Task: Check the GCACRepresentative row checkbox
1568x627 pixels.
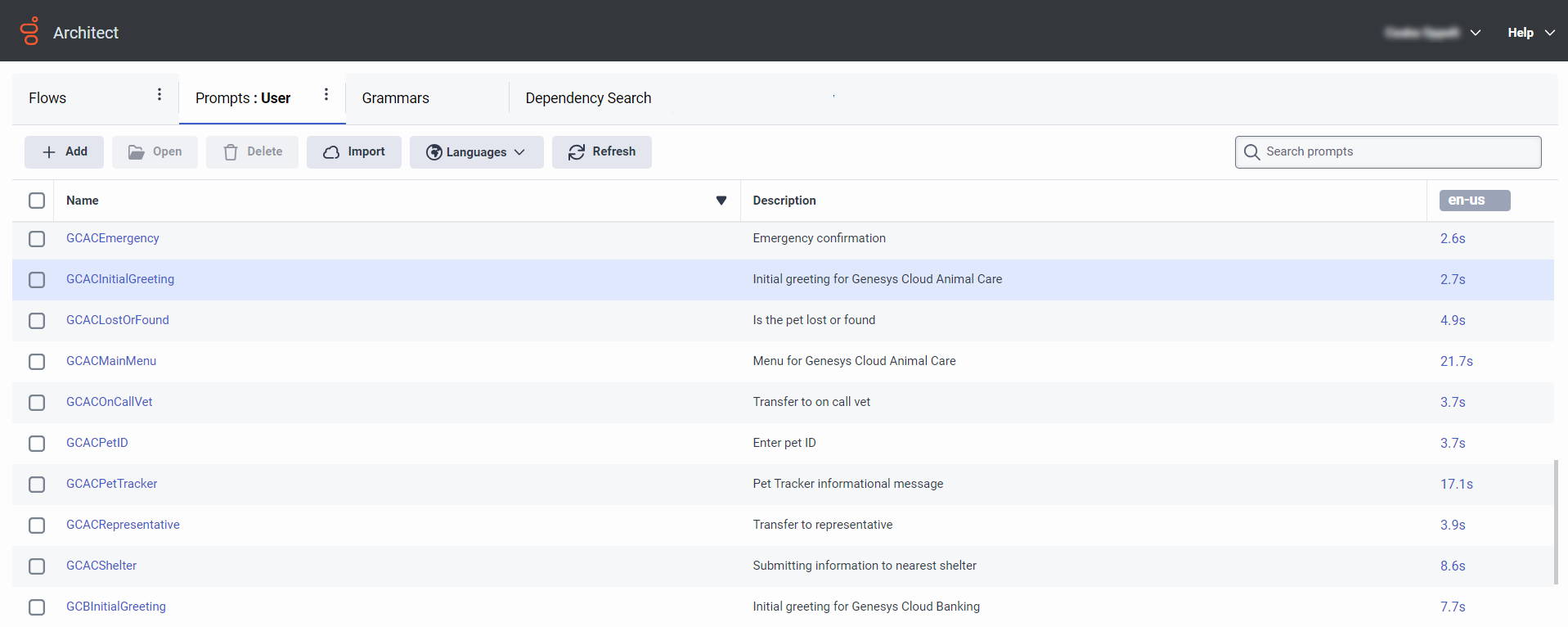Action: [x=37, y=526]
